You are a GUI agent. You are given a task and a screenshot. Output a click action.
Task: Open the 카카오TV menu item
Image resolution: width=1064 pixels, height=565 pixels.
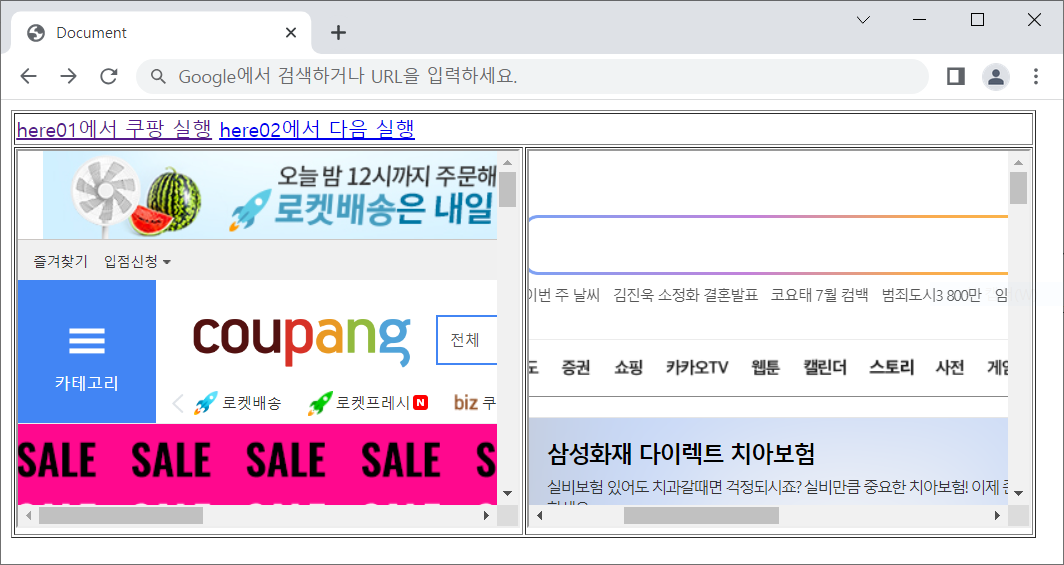pos(697,368)
